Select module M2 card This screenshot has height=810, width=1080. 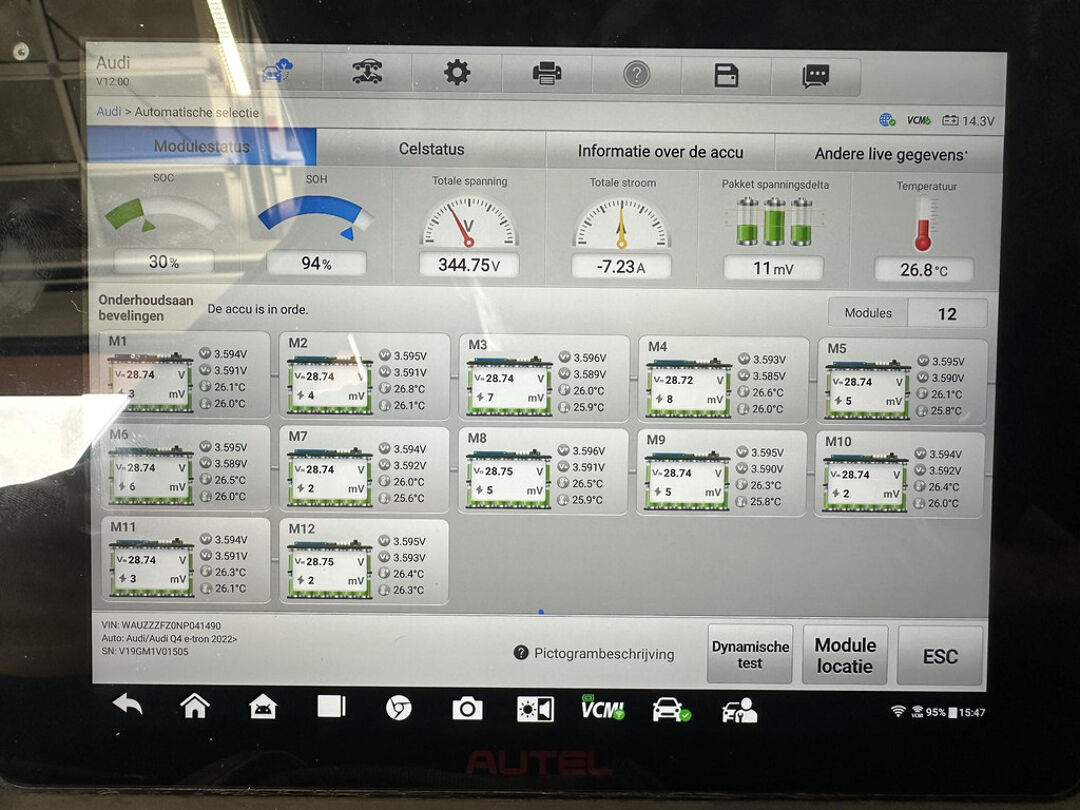365,376
